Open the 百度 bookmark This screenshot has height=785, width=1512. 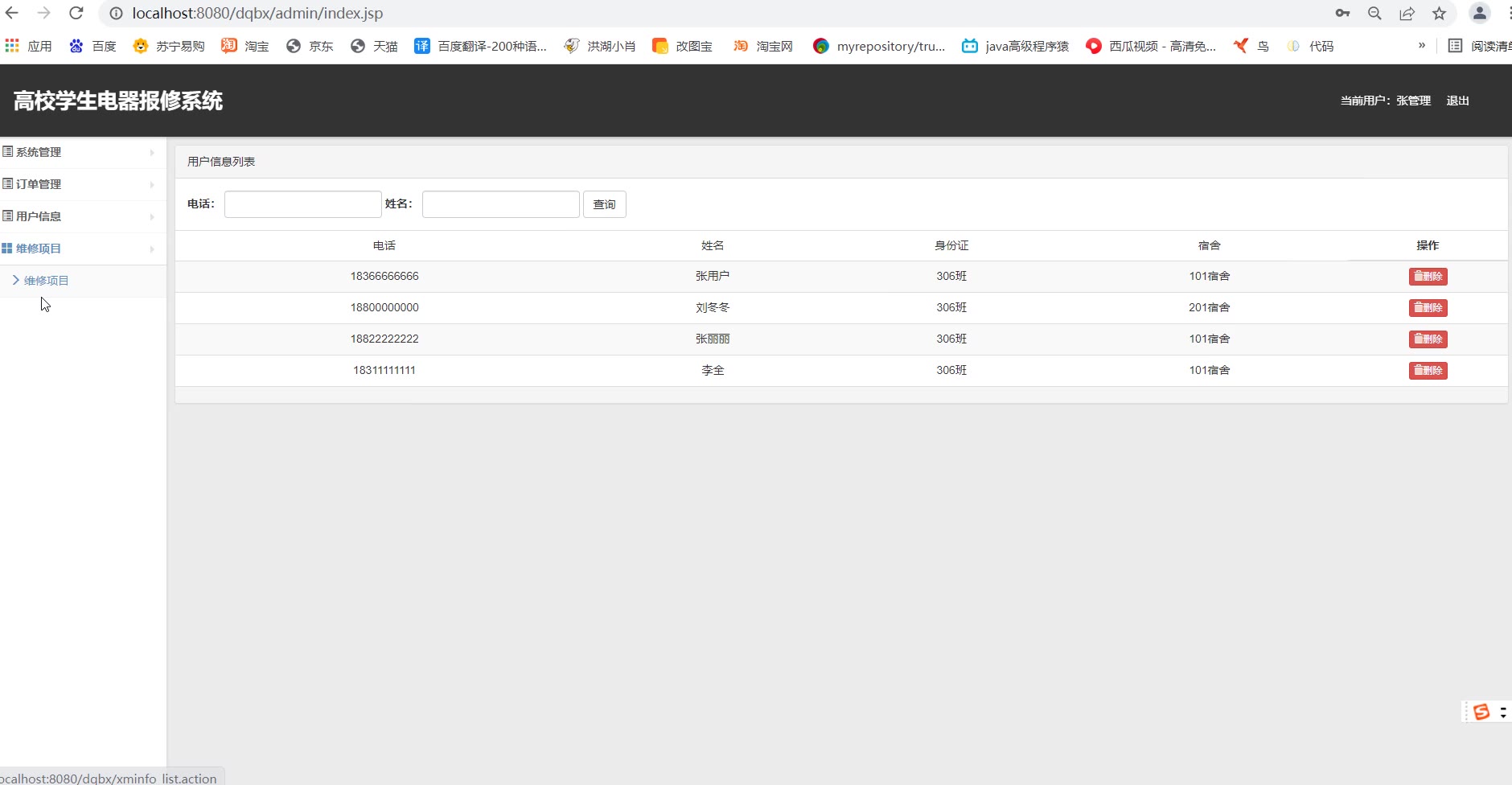click(x=92, y=46)
